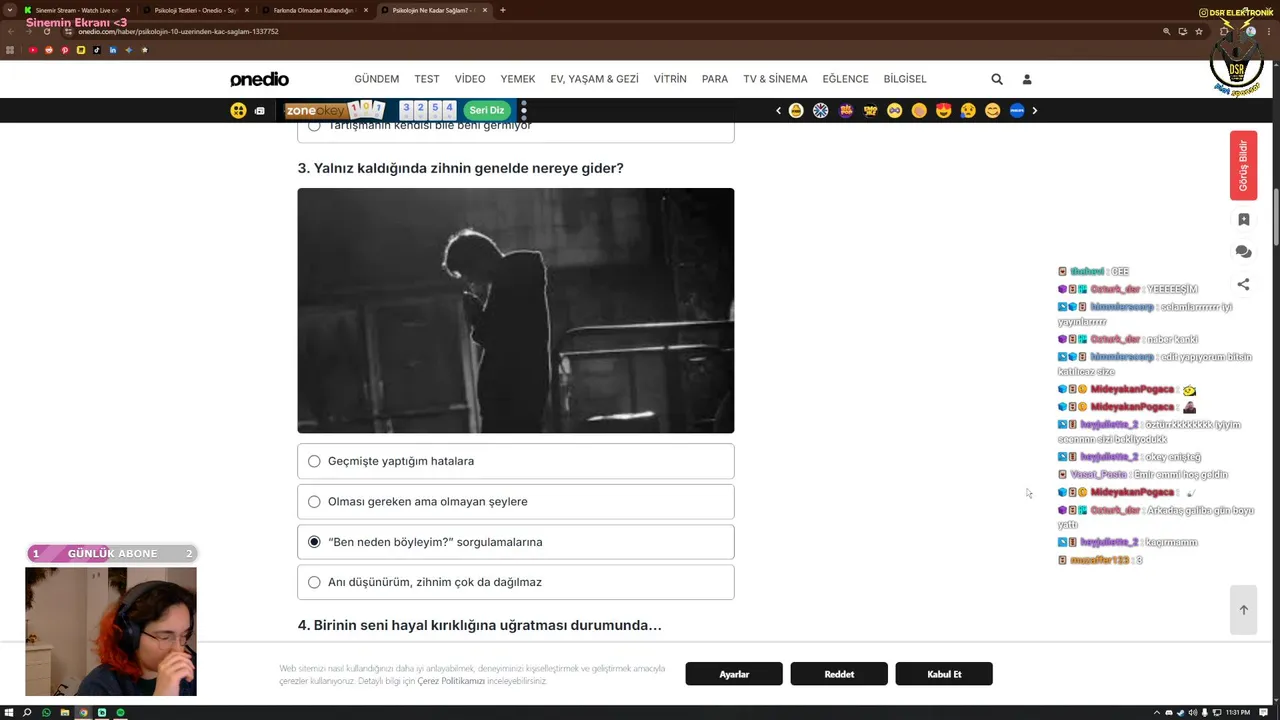Click the browser back arrow
The height and width of the screenshot is (720, 1280).
(11, 31)
